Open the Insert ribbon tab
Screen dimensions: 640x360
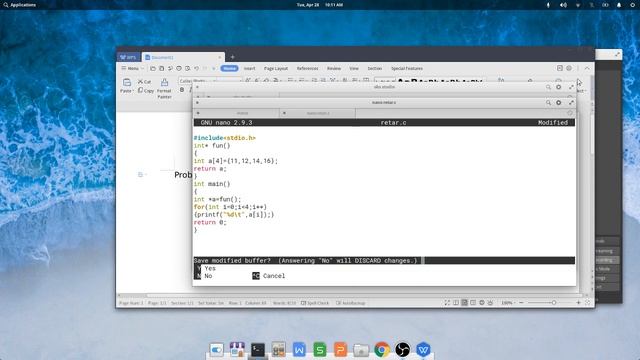[x=249, y=69]
